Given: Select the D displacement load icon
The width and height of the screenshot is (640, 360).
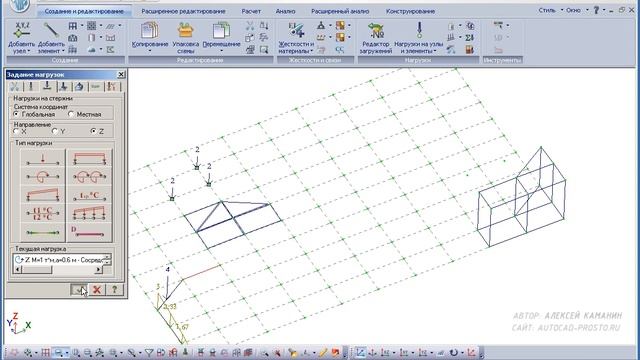Looking at the screenshot, I should click(89, 232).
